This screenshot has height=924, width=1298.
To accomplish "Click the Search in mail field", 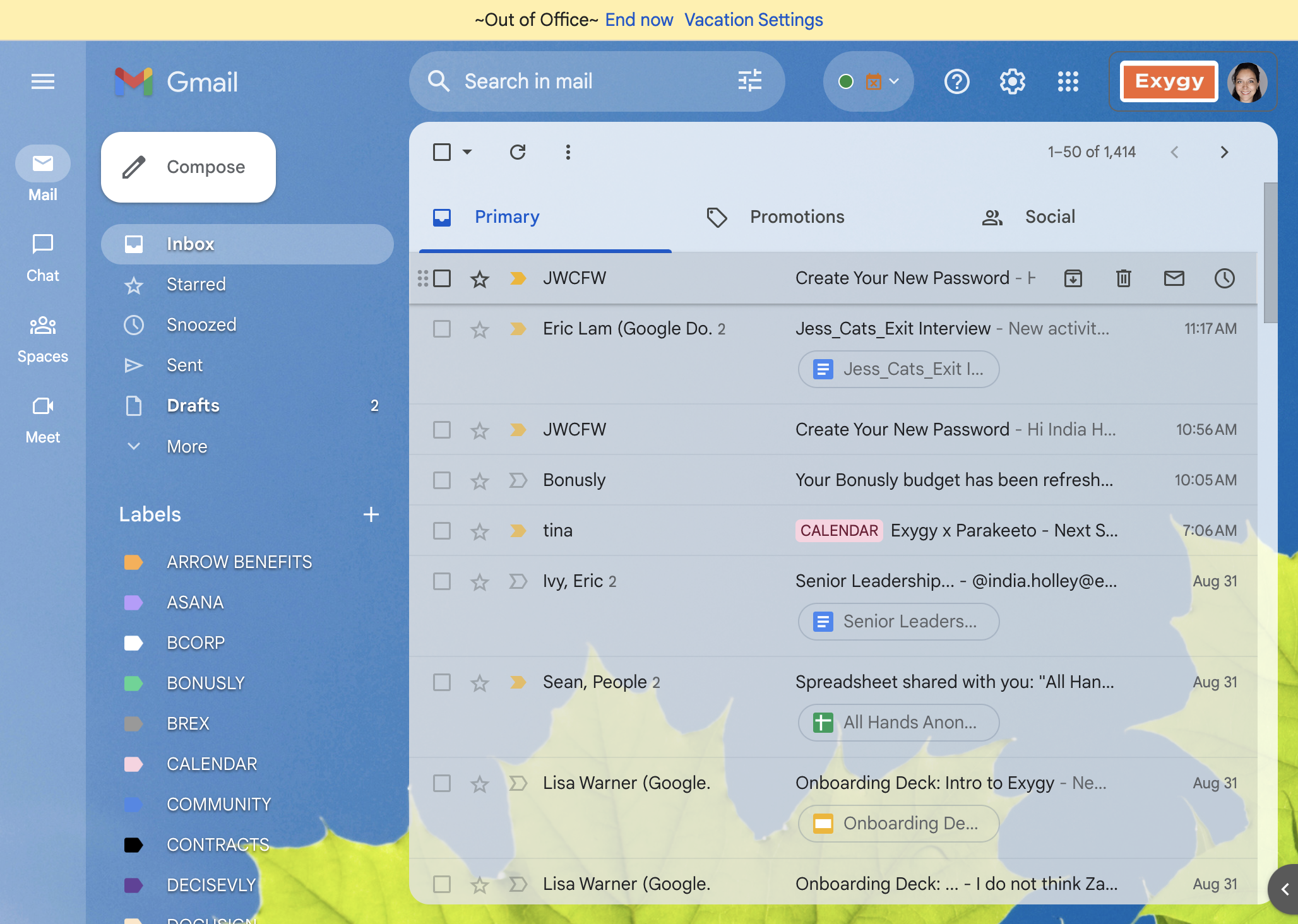I will click(x=597, y=81).
